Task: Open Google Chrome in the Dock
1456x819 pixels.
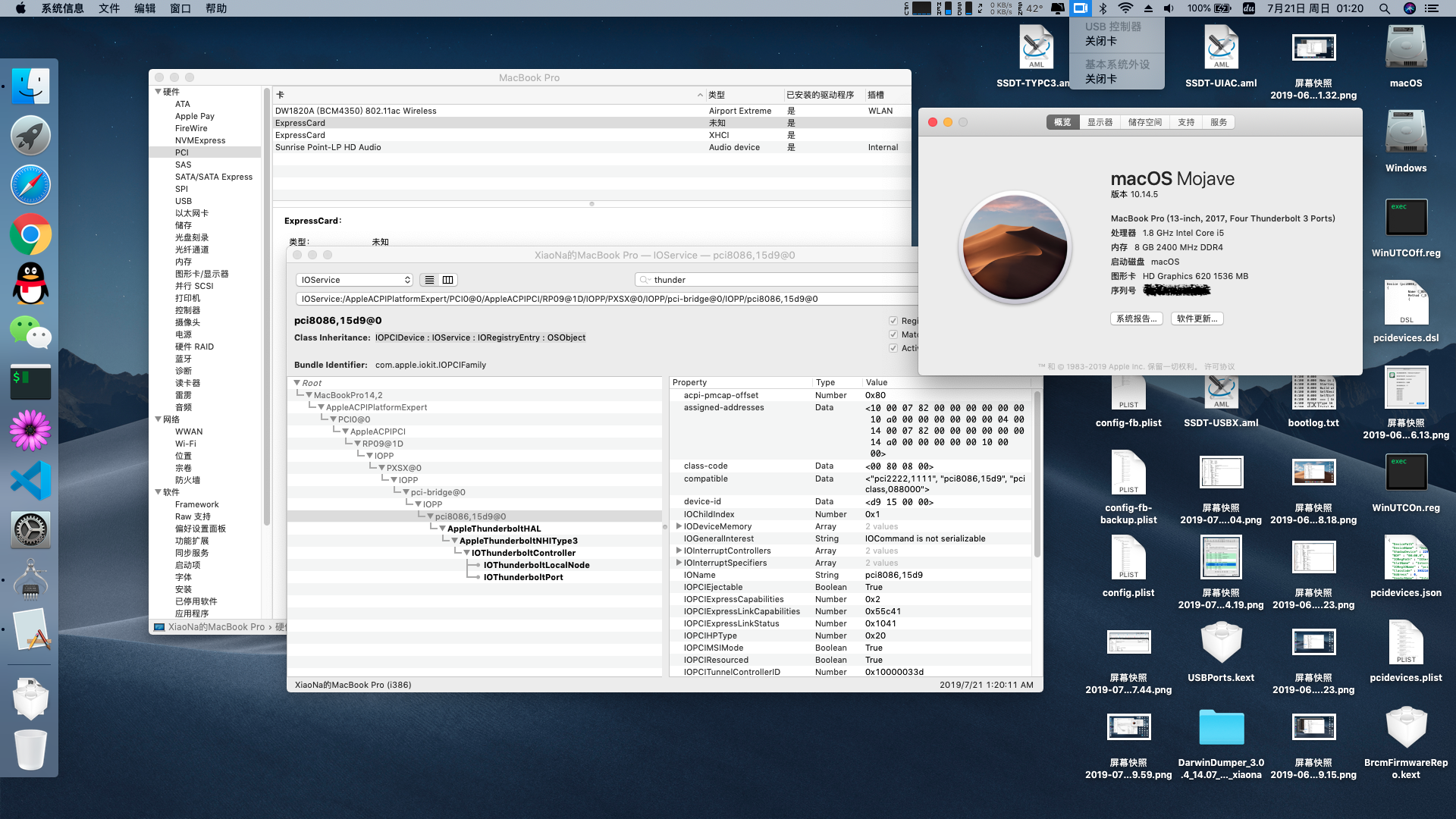Action: tap(30, 234)
